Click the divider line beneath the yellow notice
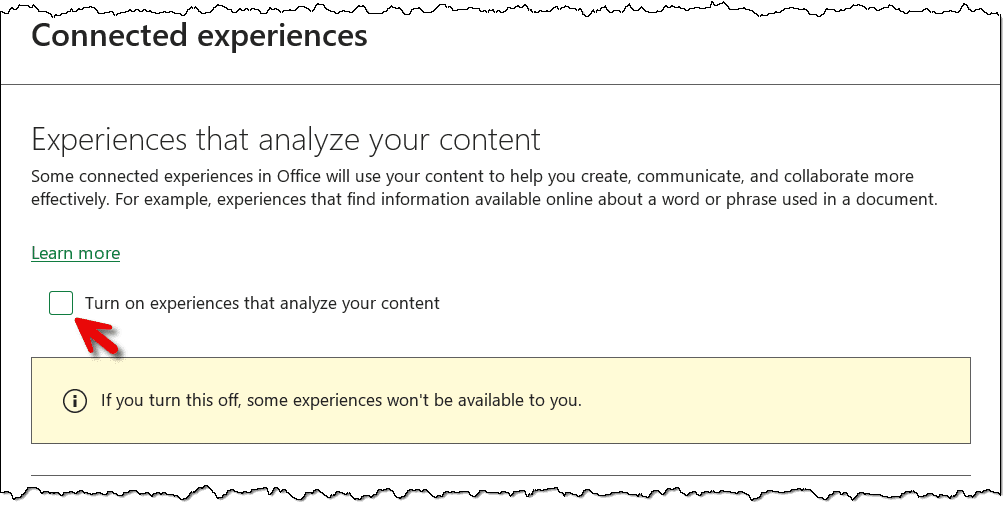Viewport: 1007px width, 508px height. (500, 475)
